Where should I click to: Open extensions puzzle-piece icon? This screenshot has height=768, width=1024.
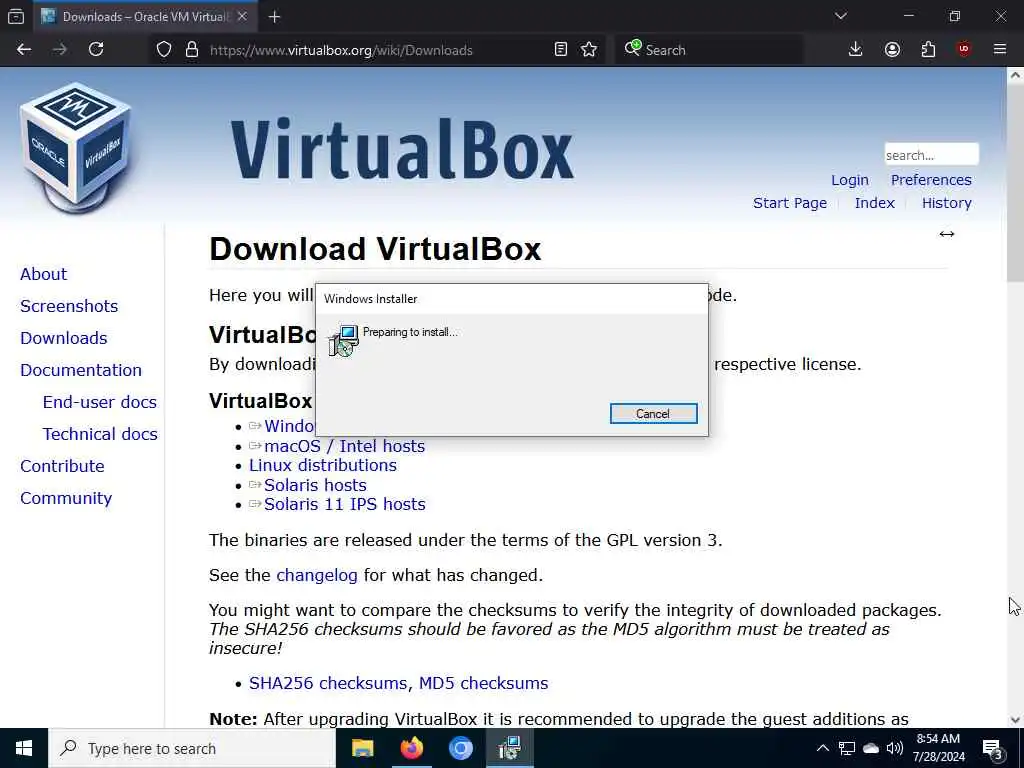[x=928, y=50]
